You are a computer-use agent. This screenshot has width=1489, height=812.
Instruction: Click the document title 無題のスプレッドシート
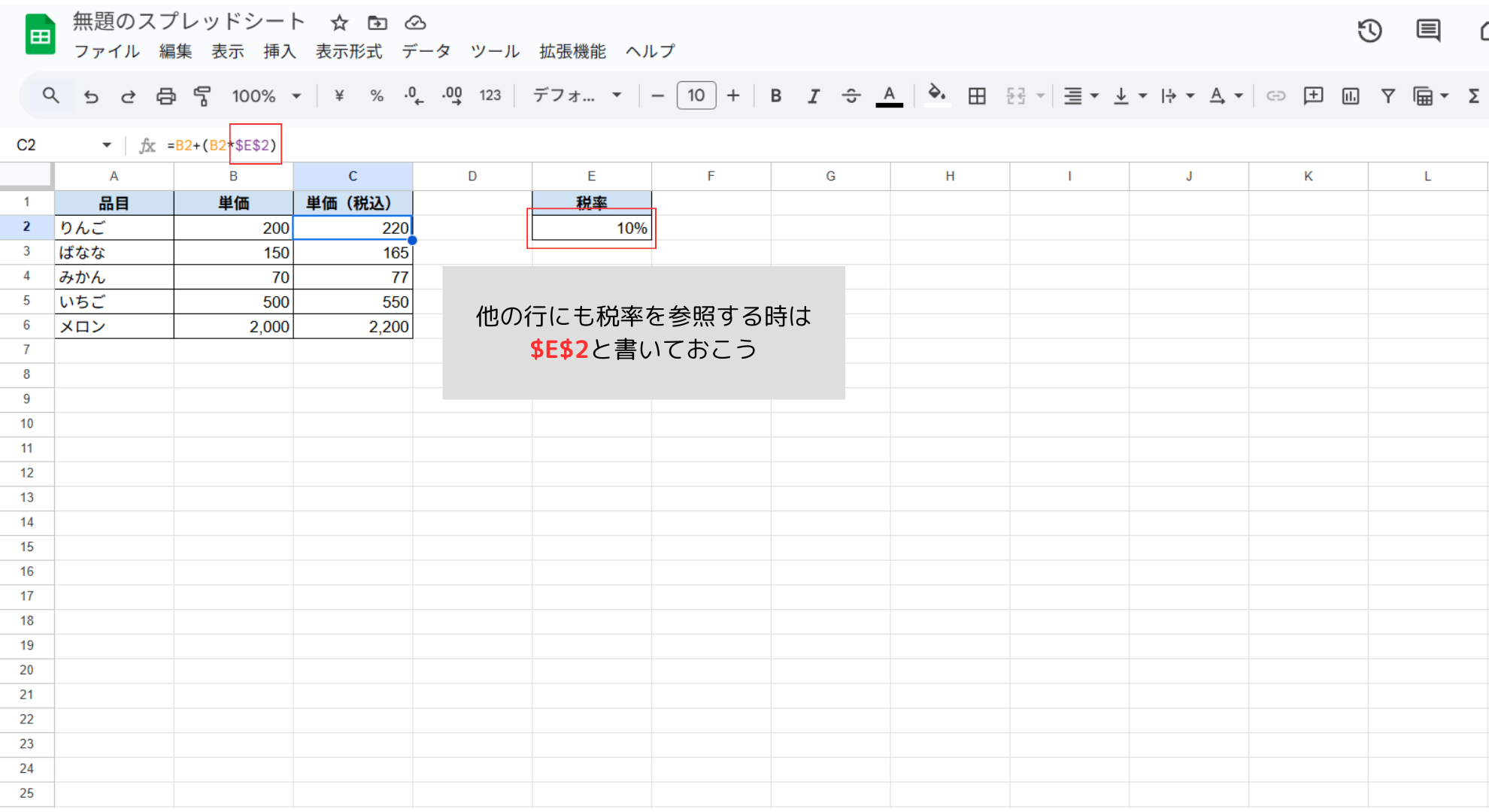coord(189,22)
